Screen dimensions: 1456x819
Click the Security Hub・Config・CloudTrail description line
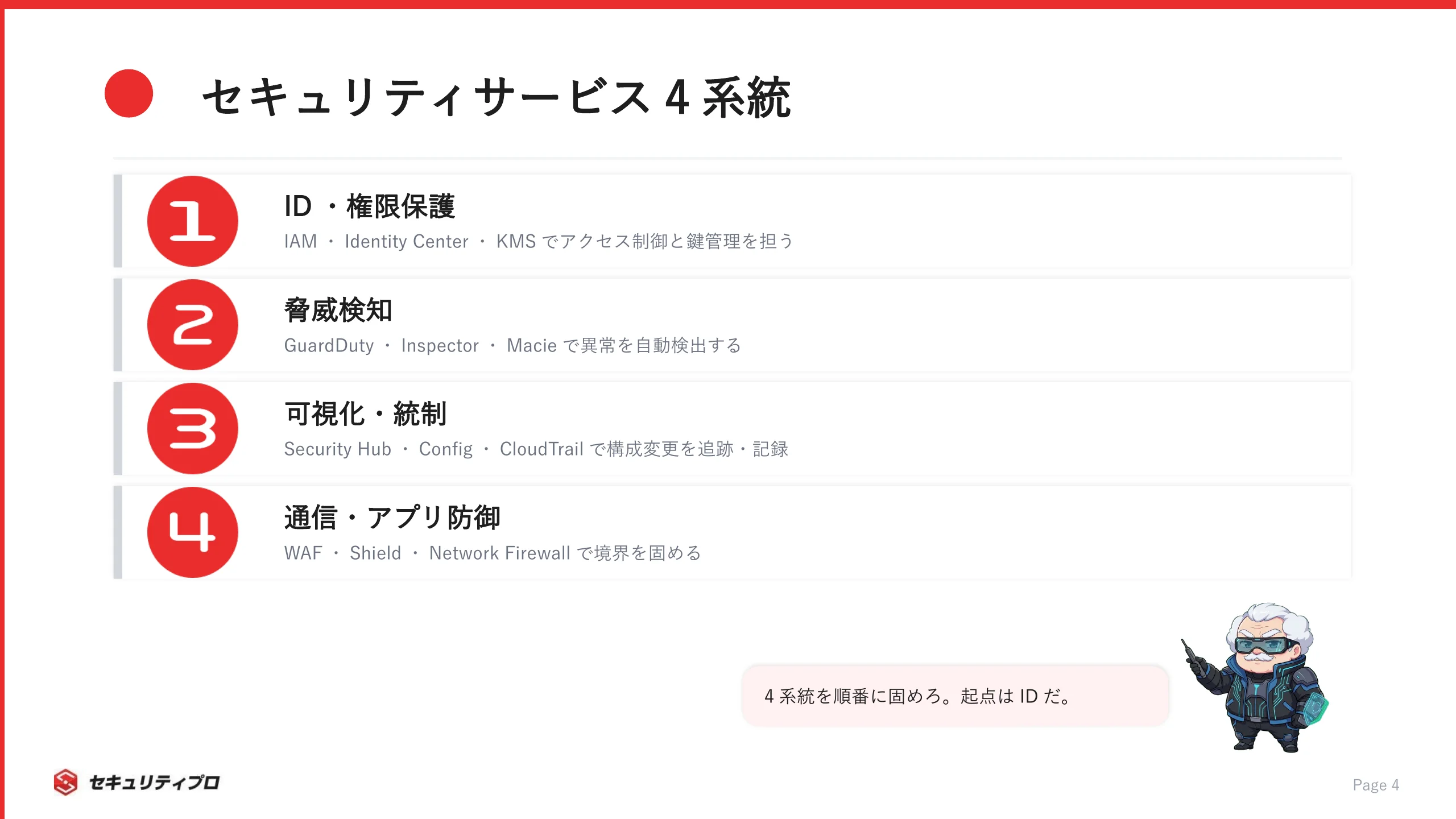(536, 449)
